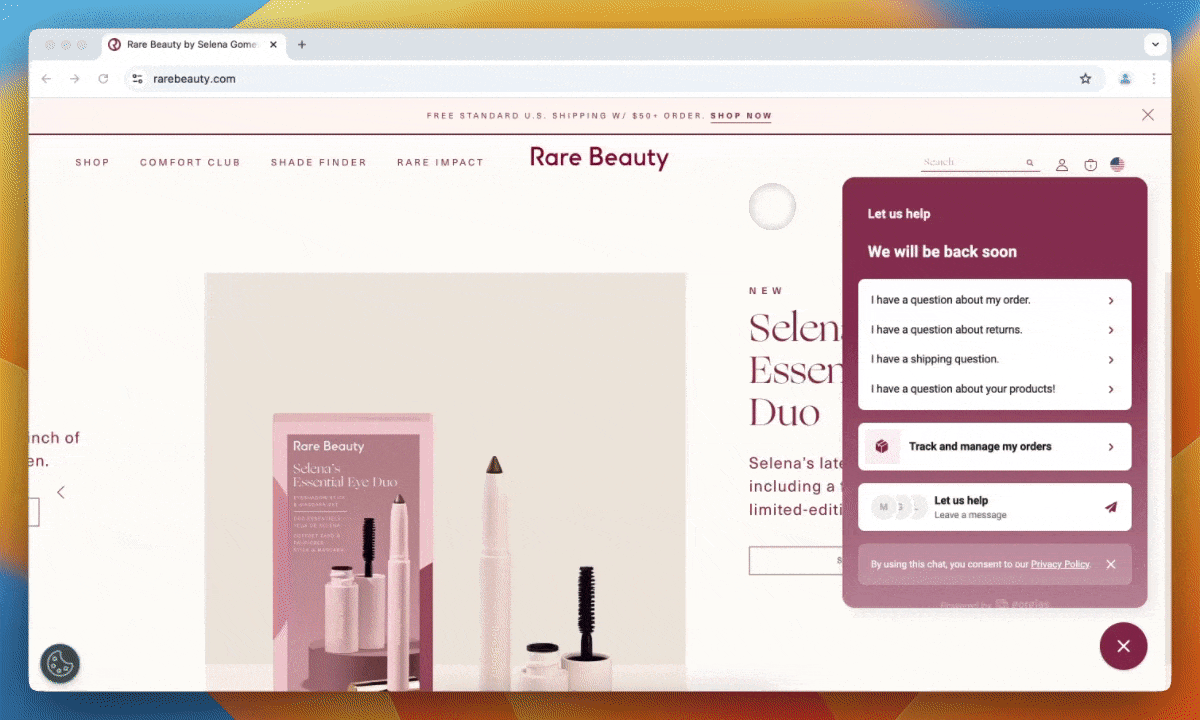Expand the tab search dropdown arrow
Viewport: 1200px width, 720px height.
(x=1156, y=44)
